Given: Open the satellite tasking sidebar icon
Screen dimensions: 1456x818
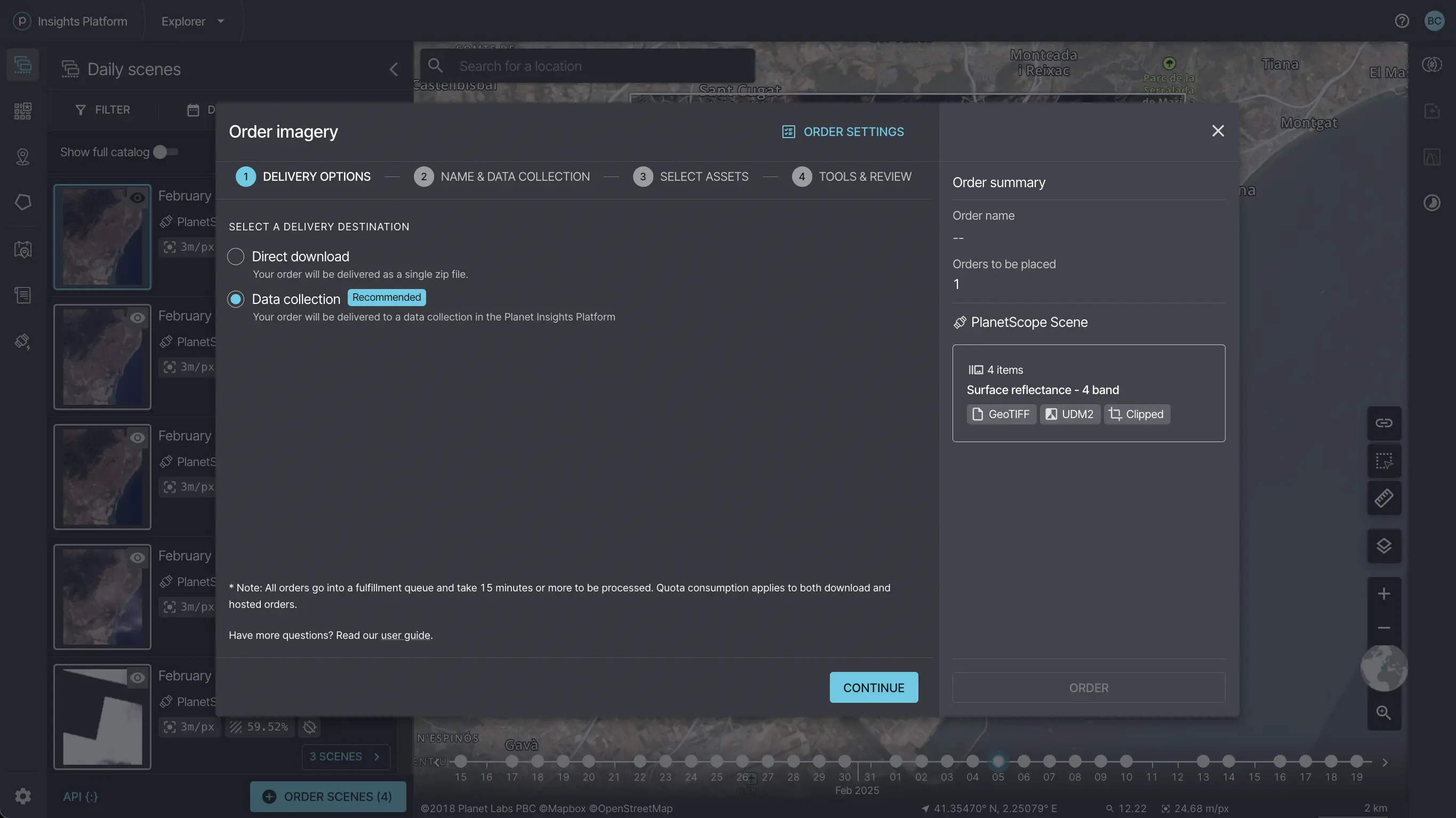Looking at the screenshot, I should click(x=22, y=341).
